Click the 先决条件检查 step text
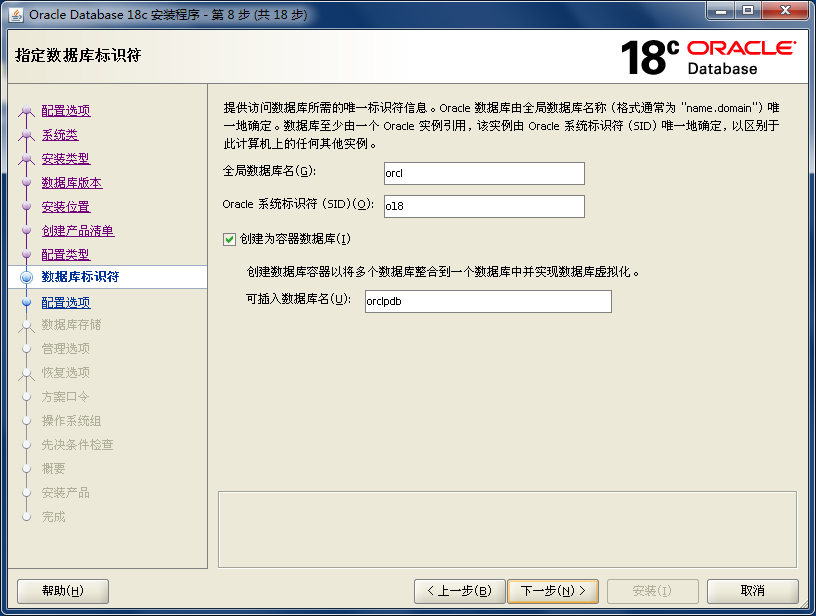 [78, 444]
